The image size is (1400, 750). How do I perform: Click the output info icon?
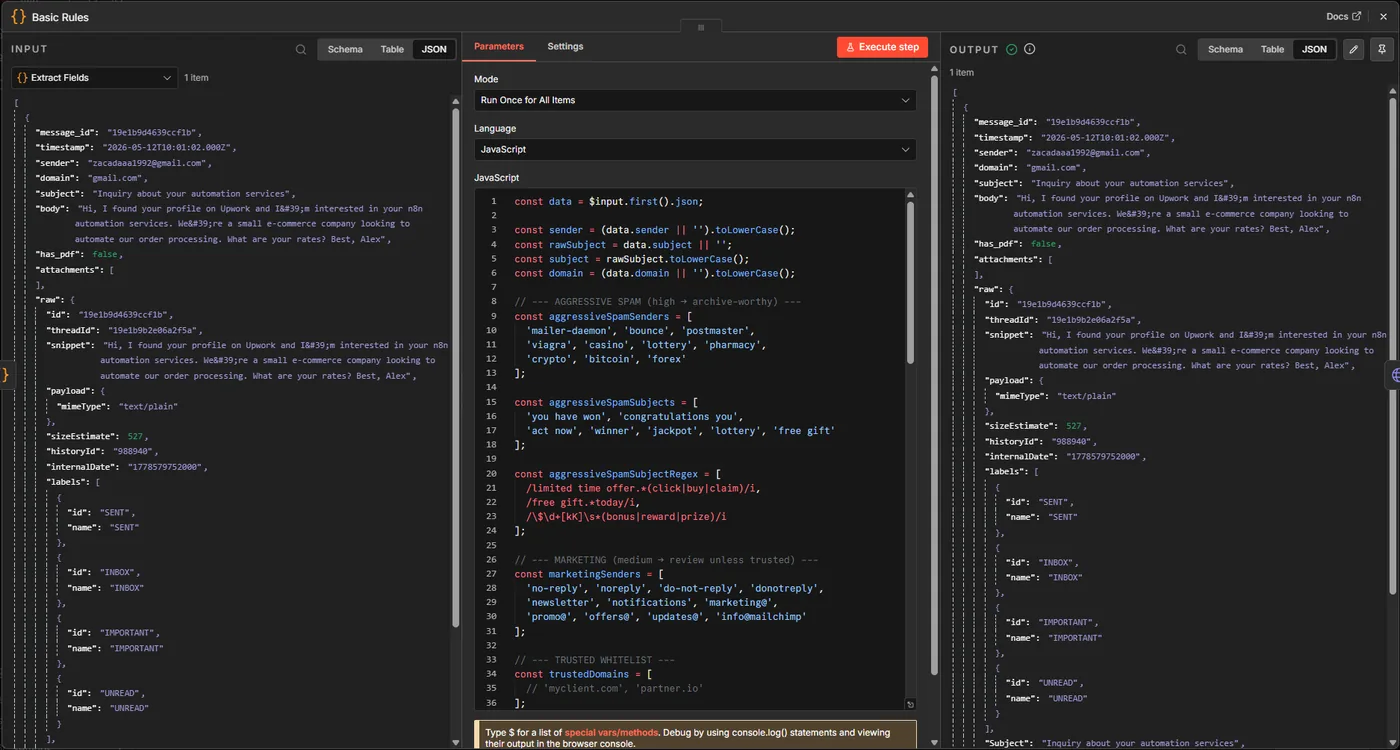pos(1030,49)
